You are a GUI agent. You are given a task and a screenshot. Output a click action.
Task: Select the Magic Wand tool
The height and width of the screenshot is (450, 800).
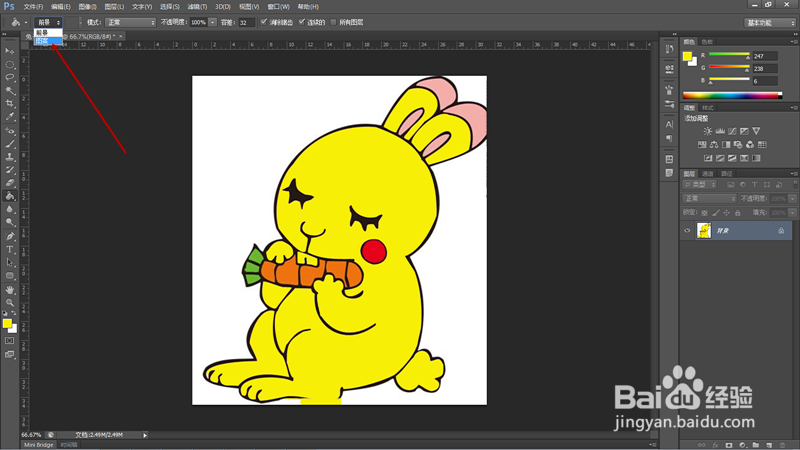point(10,91)
